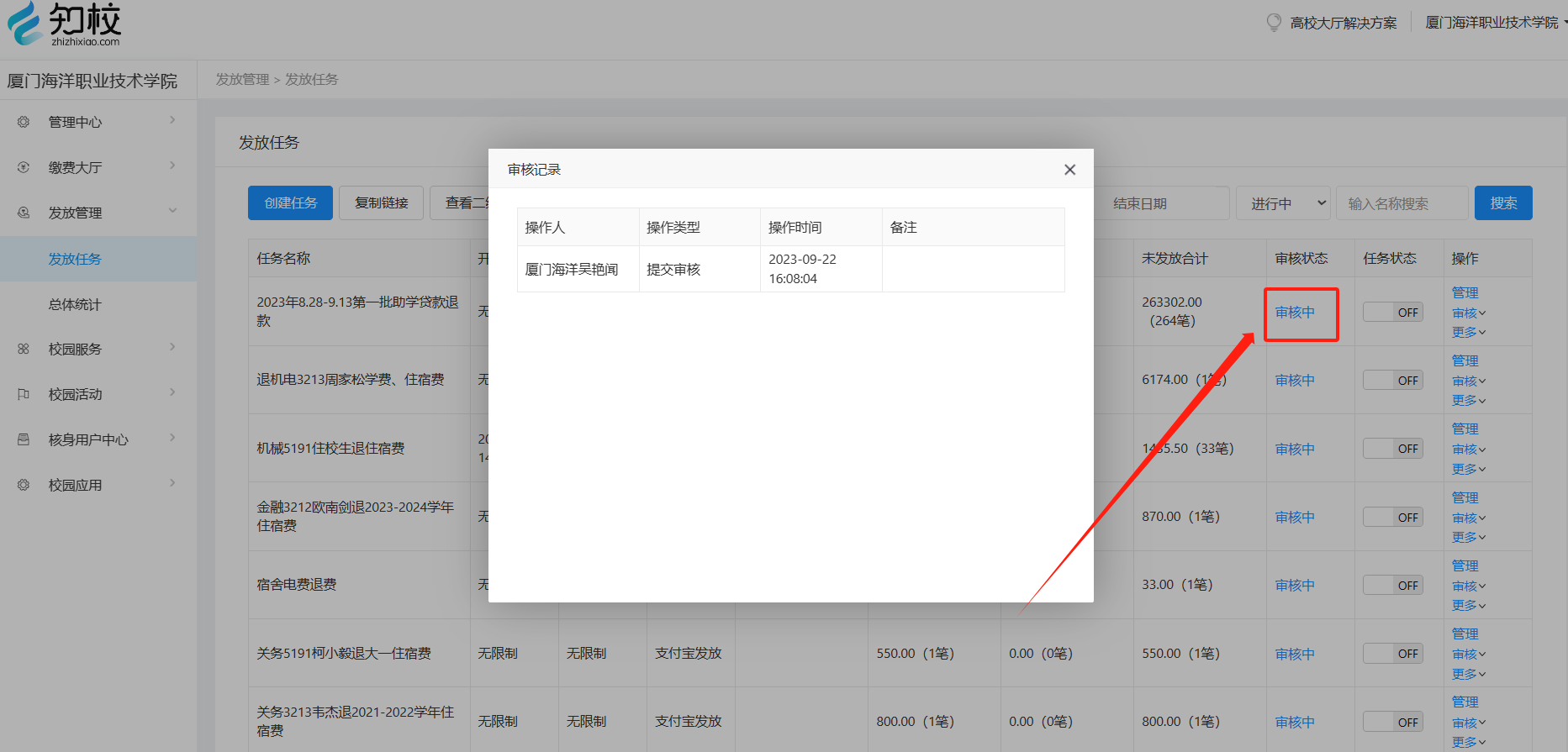Click the 核身用户中心 sidebar icon

click(24, 439)
